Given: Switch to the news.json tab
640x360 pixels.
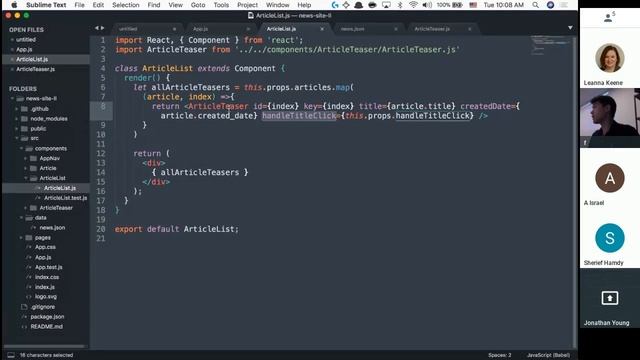Looking at the screenshot, I should pyautogui.click(x=352, y=29).
